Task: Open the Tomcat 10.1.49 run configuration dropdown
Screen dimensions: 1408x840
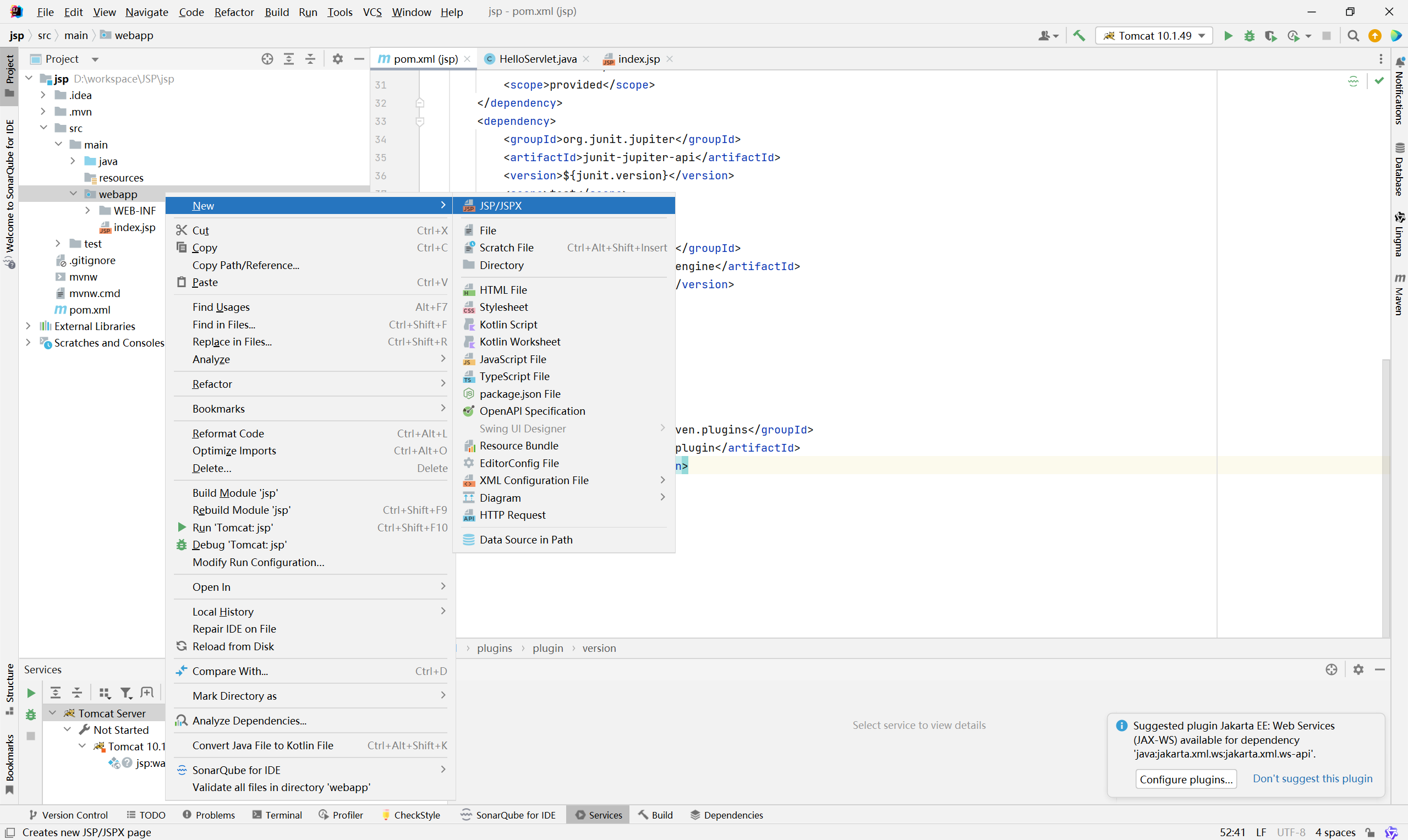Action: 1154,36
